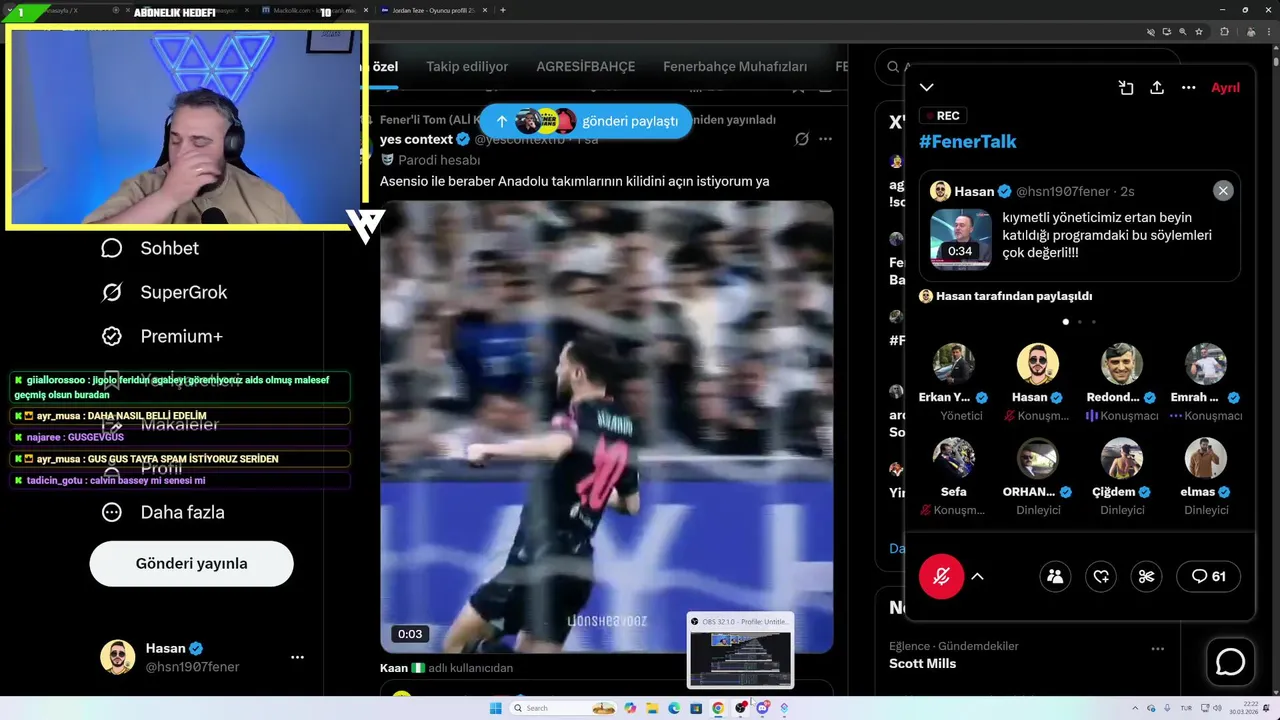Open a new browser tab with plus
The width and height of the screenshot is (1280, 720).
502,10
